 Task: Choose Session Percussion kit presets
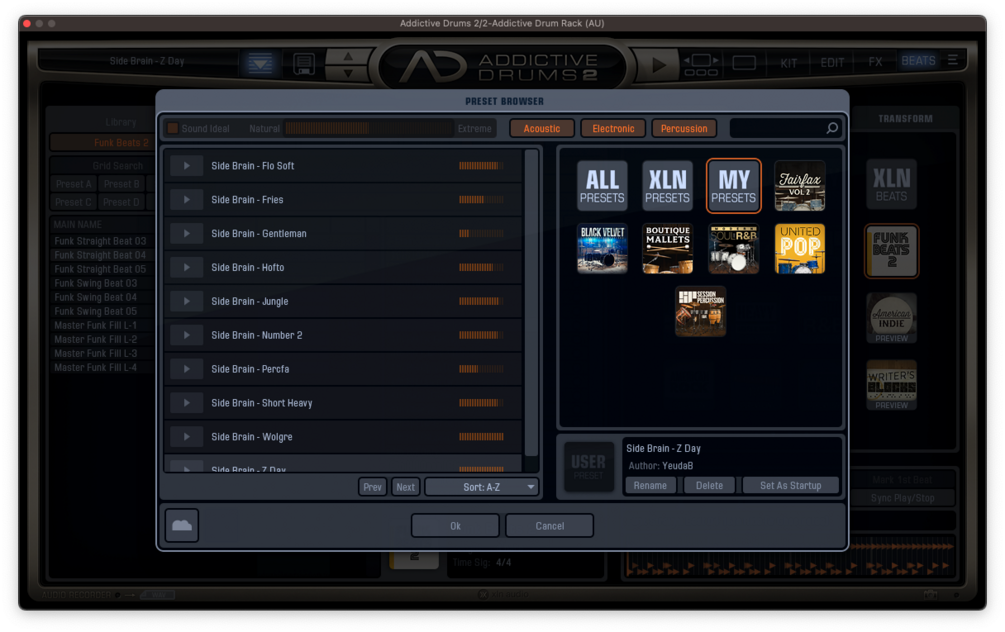pyautogui.click(x=700, y=312)
